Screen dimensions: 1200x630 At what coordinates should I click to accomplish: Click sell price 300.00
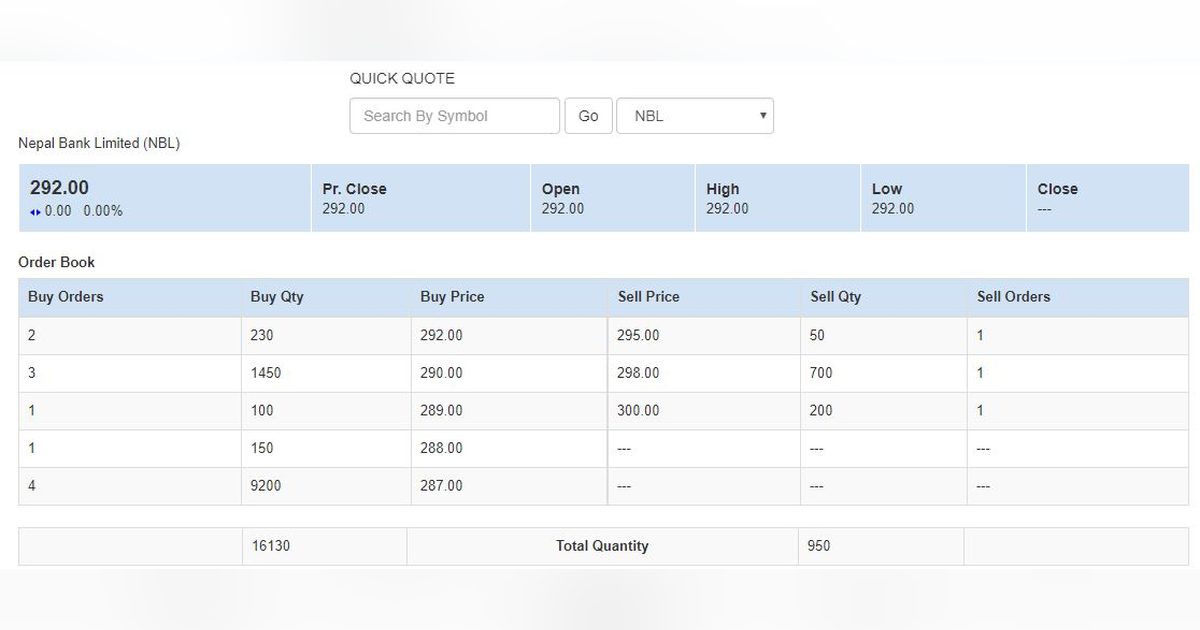pyautogui.click(x=639, y=411)
